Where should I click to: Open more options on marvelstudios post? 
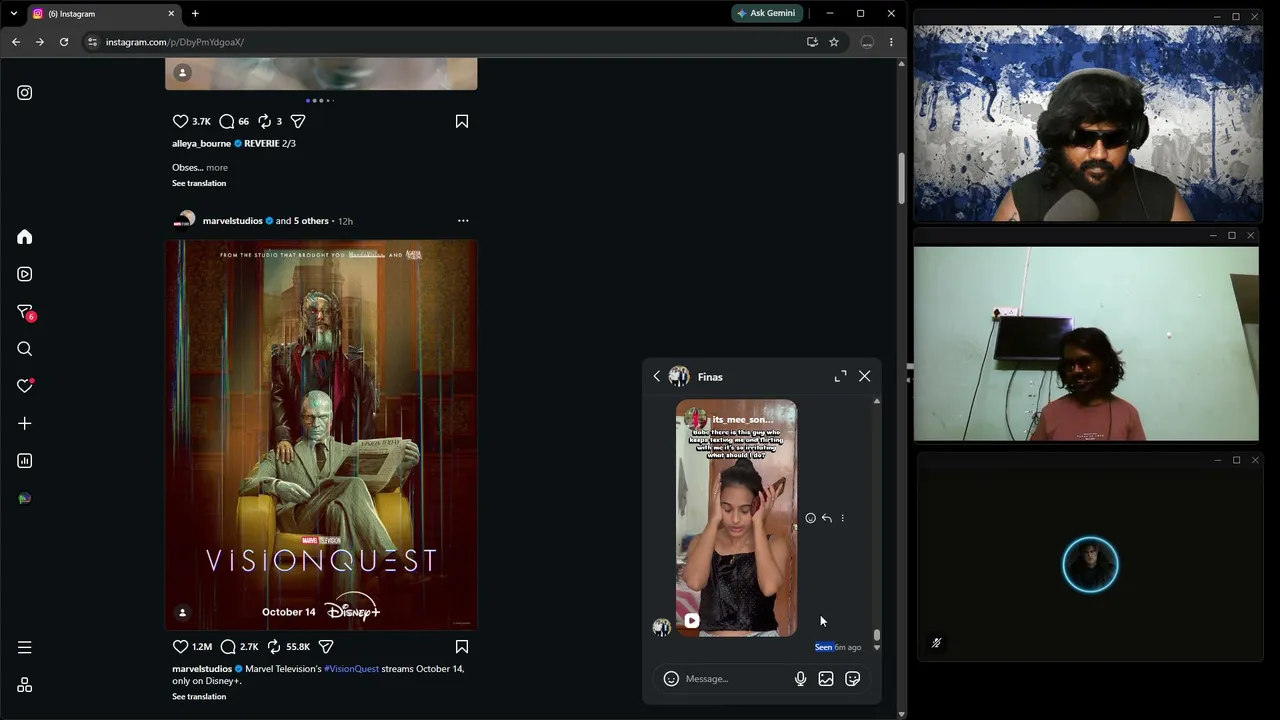tap(463, 221)
